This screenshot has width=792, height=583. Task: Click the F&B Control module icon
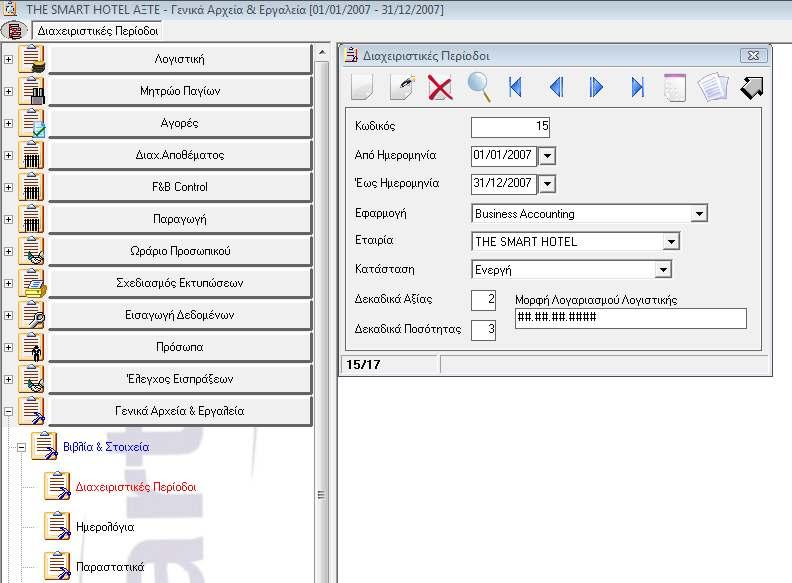tap(31, 187)
